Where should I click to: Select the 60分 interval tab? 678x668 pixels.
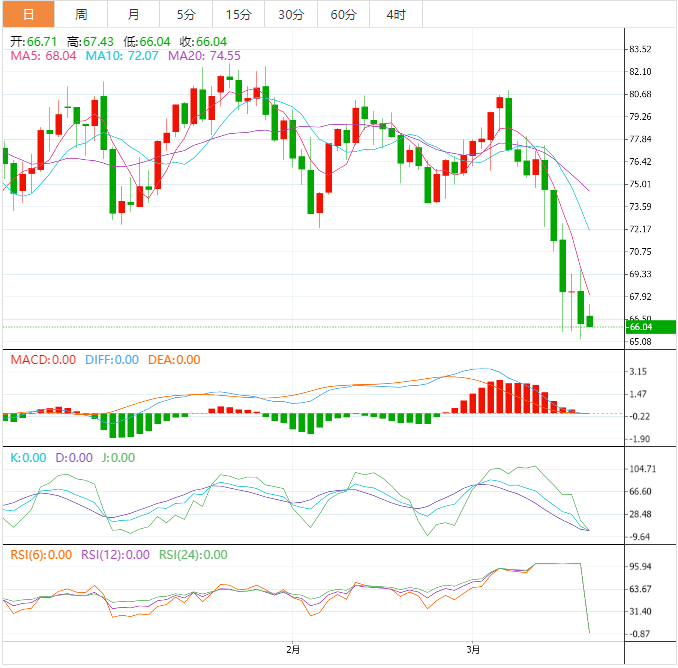(343, 14)
